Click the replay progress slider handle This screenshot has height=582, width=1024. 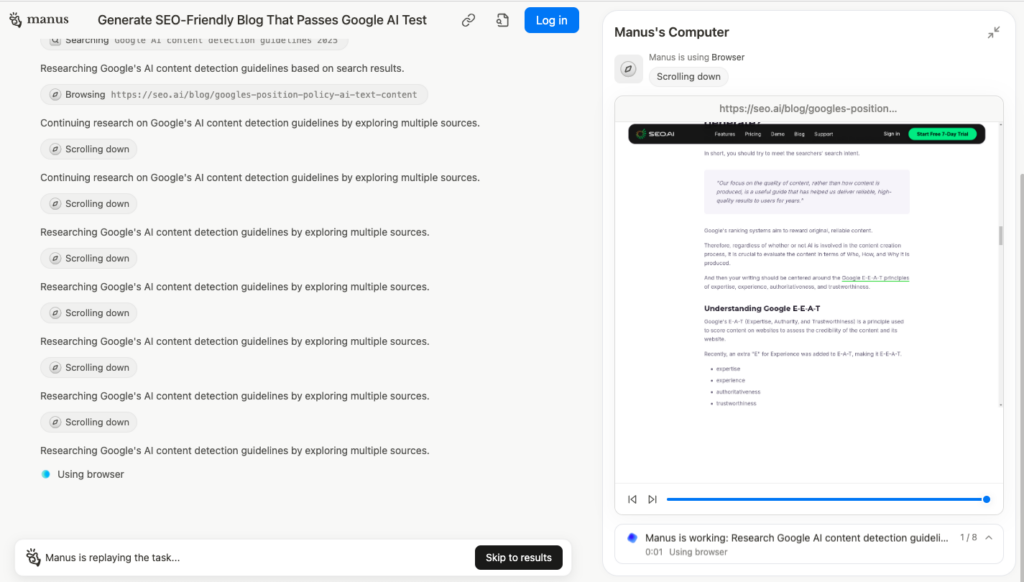[x=986, y=499]
